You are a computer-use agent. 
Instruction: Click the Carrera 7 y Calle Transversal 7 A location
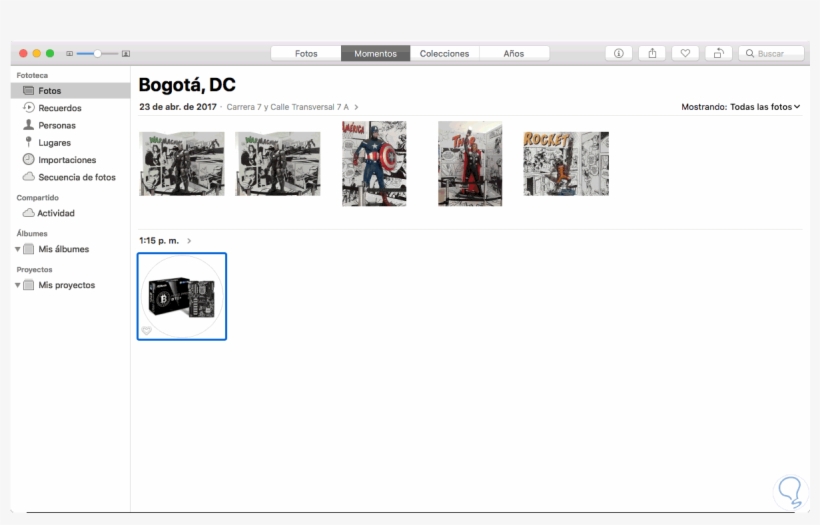click(288, 107)
